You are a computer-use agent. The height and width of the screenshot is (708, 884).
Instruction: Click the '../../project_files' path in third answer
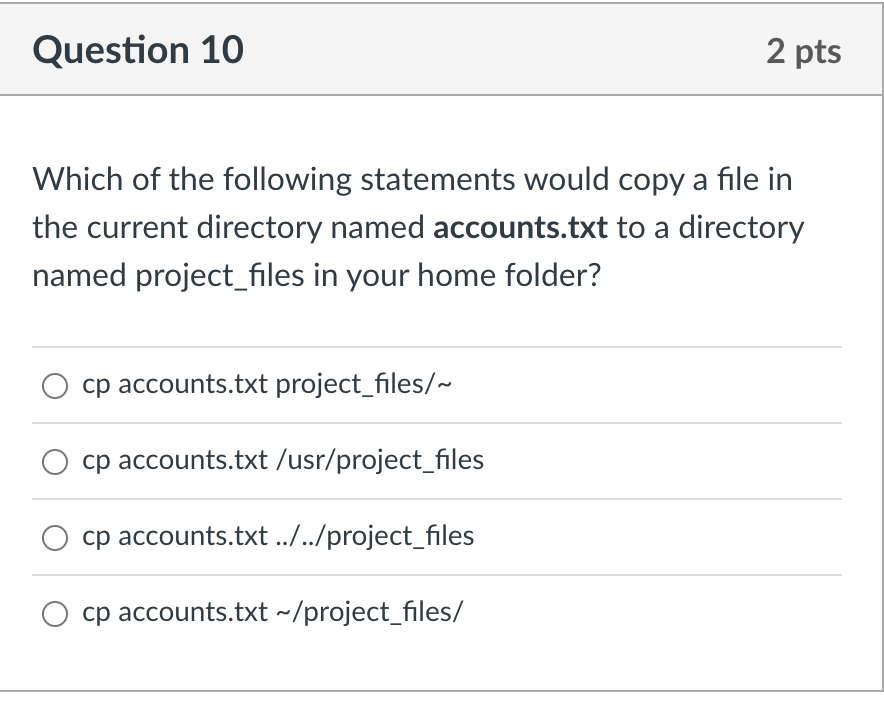pyautogui.click(x=374, y=536)
